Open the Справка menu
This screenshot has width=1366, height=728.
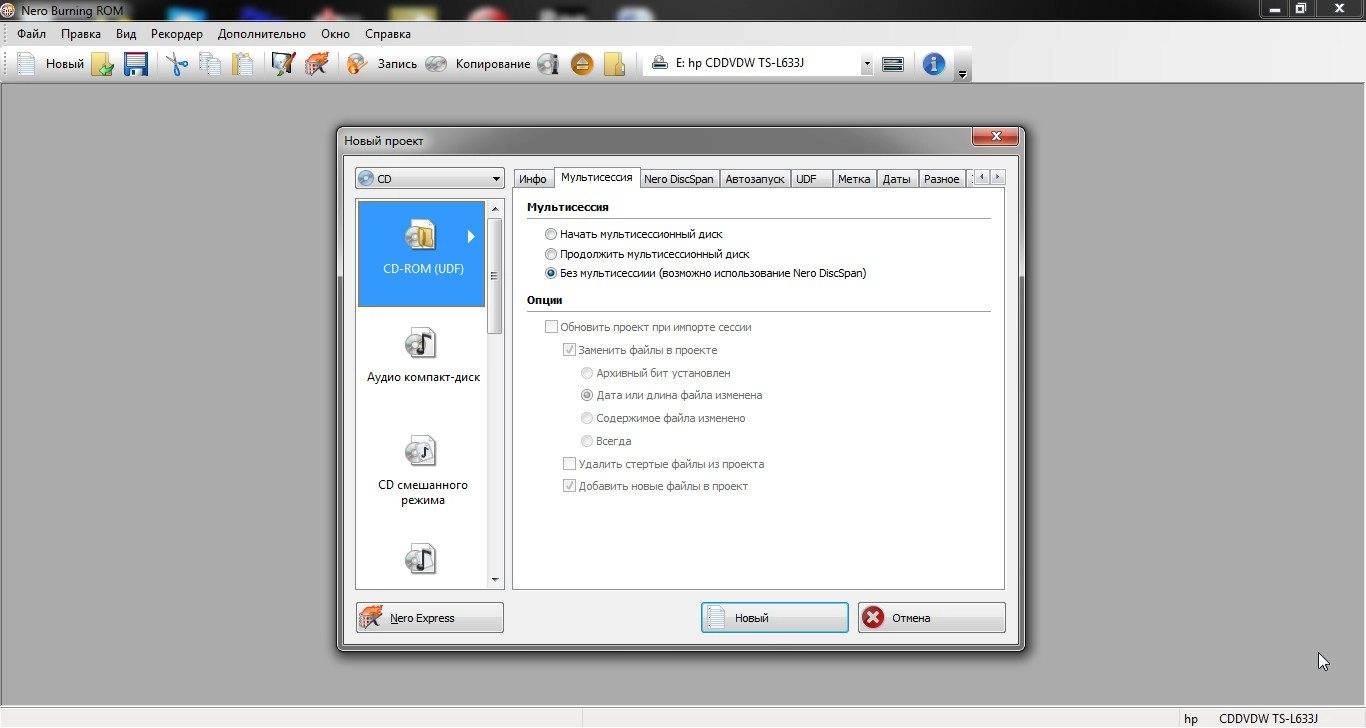[x=388, y=34]
